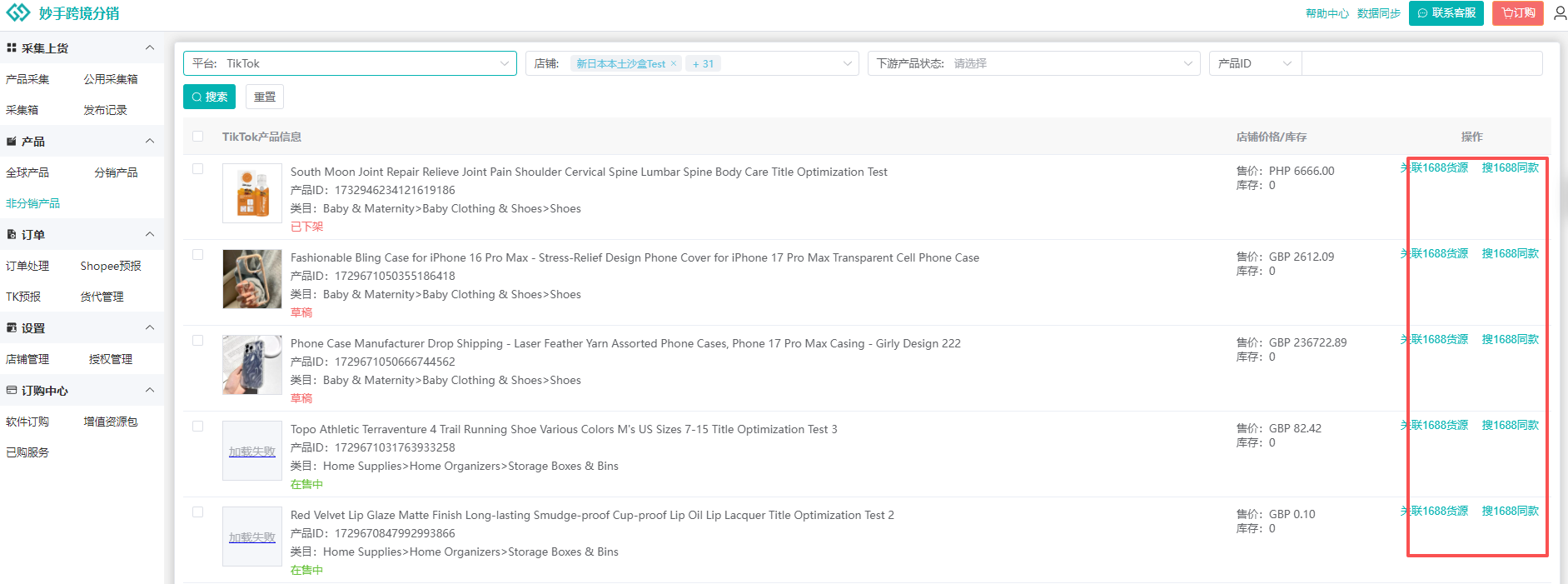Click 搜1688同款 for Phone Case Manufacturer
The height and width of the screenshot is (584, 1568).
1511,340
